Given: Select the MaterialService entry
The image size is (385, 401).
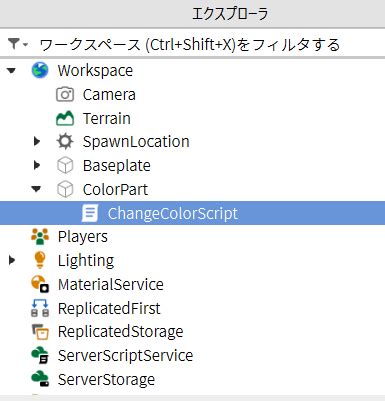Looking at the screenshot, I should point(111,285).
